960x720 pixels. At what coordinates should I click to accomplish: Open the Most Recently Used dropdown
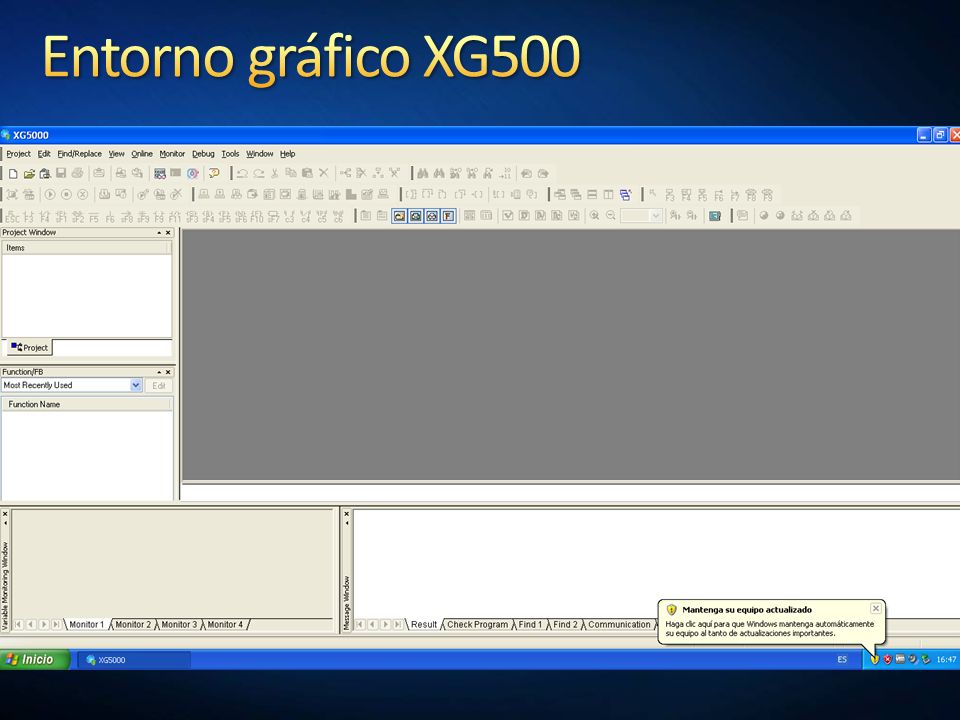point(136,385)
